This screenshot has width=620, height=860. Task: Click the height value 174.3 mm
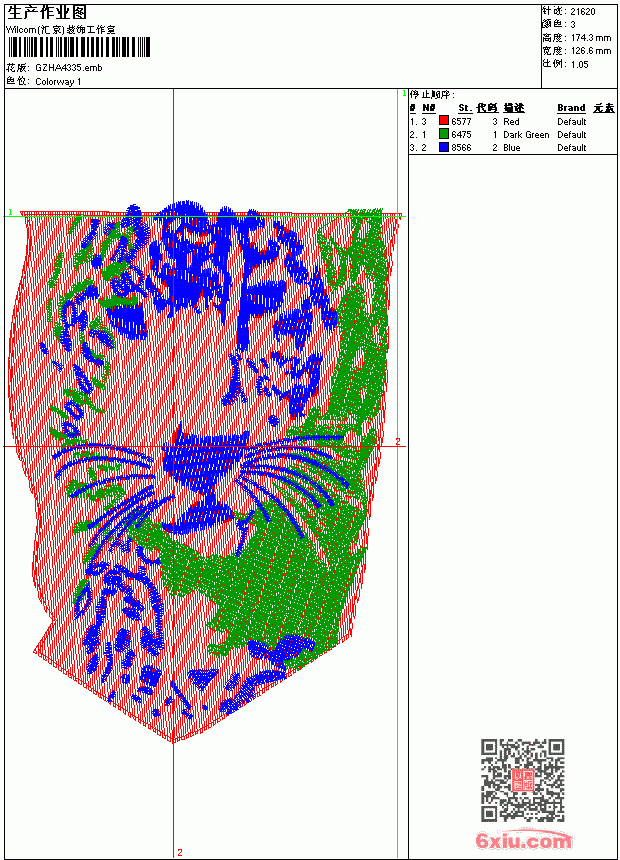pyautogui.click(x=590, y=38)
